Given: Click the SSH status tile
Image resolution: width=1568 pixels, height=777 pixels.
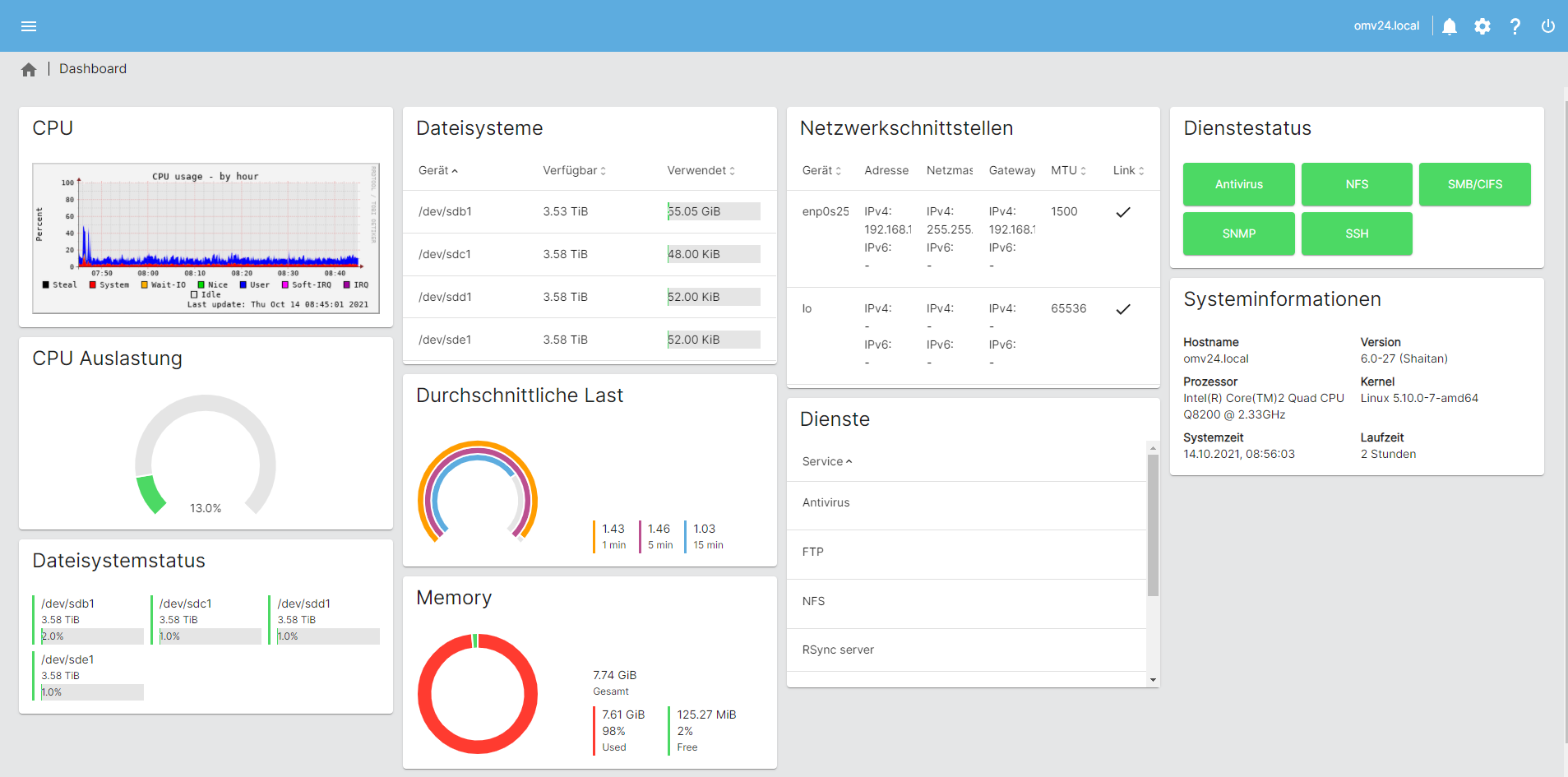Looking at the screenshot, I should click(1357, 234).
